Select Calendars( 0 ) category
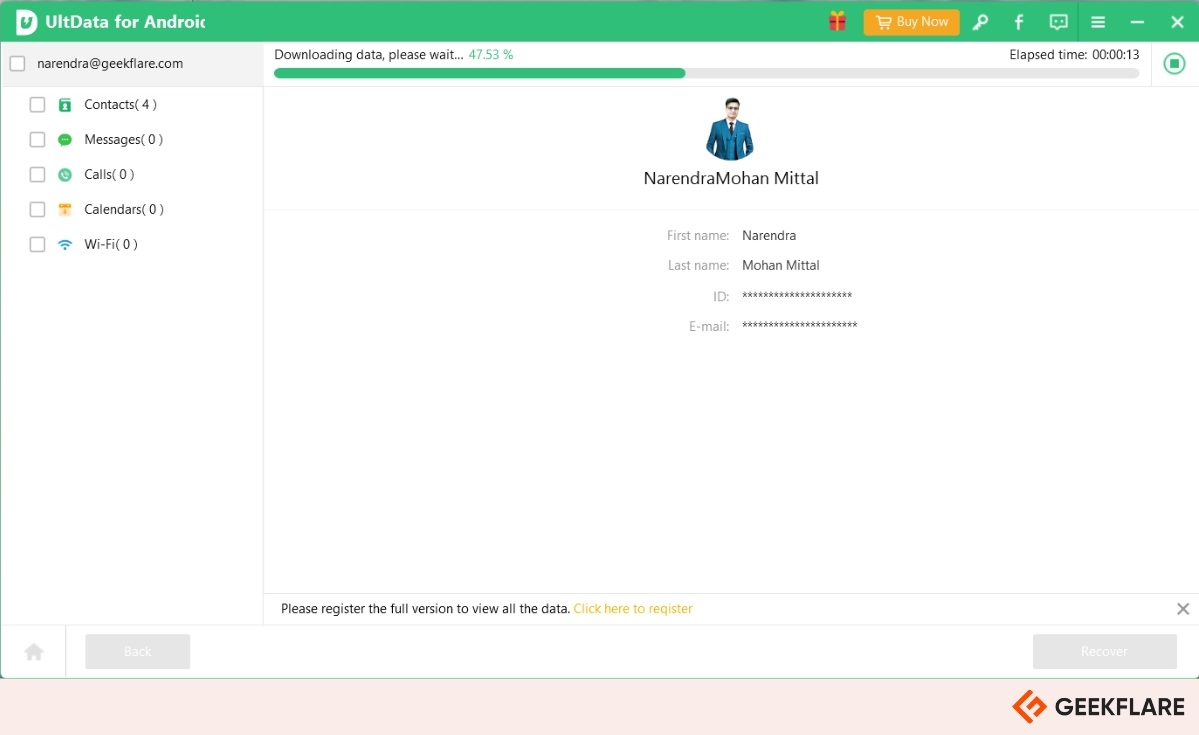This screenshot has height=735, width=1199. point(124,210)
